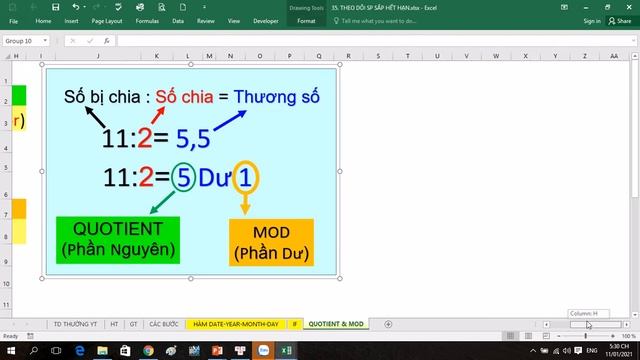Create a new blank workbook icon
This screenshot has height=360, width=640.
(x=183, y=7)
